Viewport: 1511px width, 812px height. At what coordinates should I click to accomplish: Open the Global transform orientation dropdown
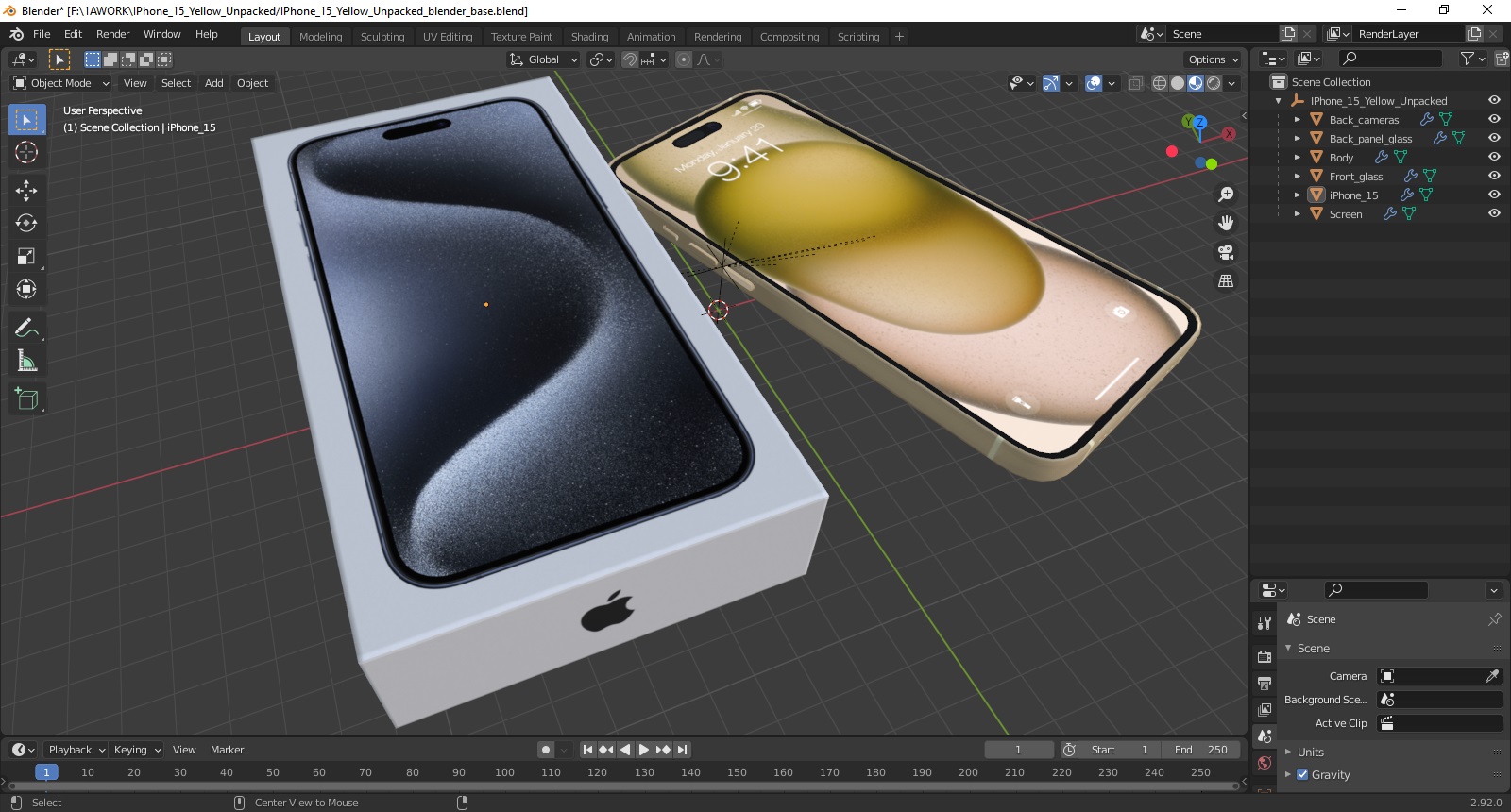pyautogui.click(x=543, y=59)
